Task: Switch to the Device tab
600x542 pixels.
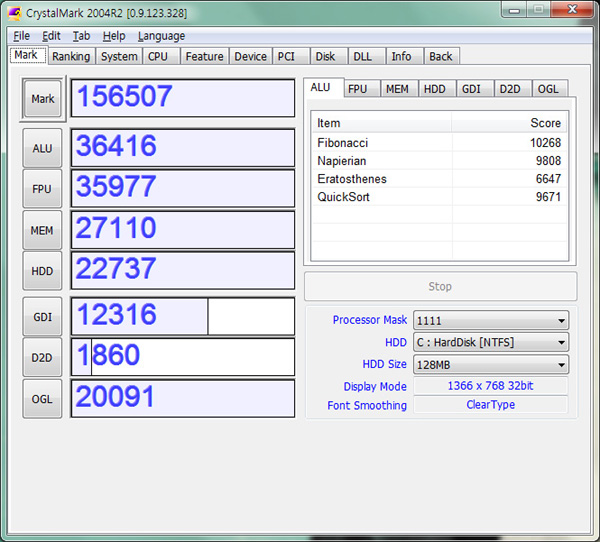Action: click(250, 56)
